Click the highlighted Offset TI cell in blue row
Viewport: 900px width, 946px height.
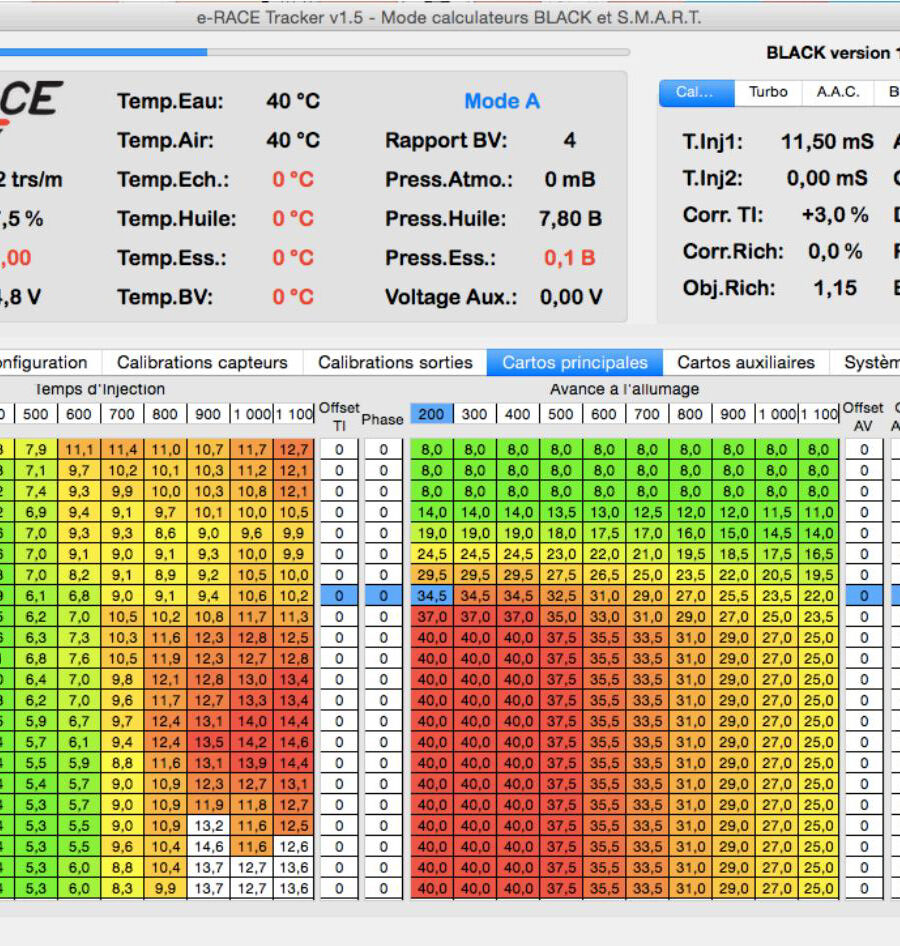point(339,596)
